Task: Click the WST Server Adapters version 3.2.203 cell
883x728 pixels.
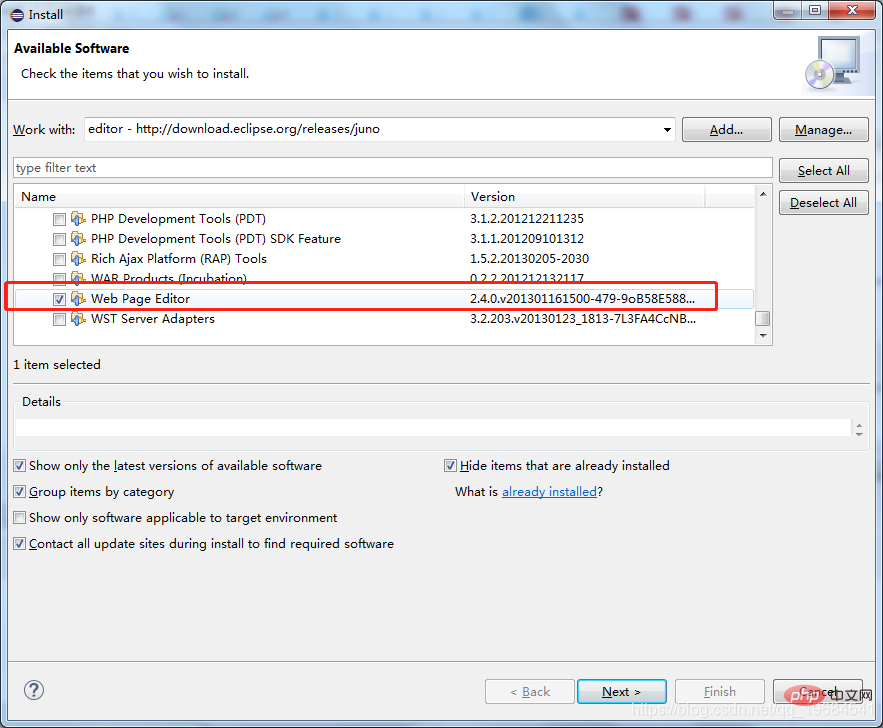Action: [583, 319]
